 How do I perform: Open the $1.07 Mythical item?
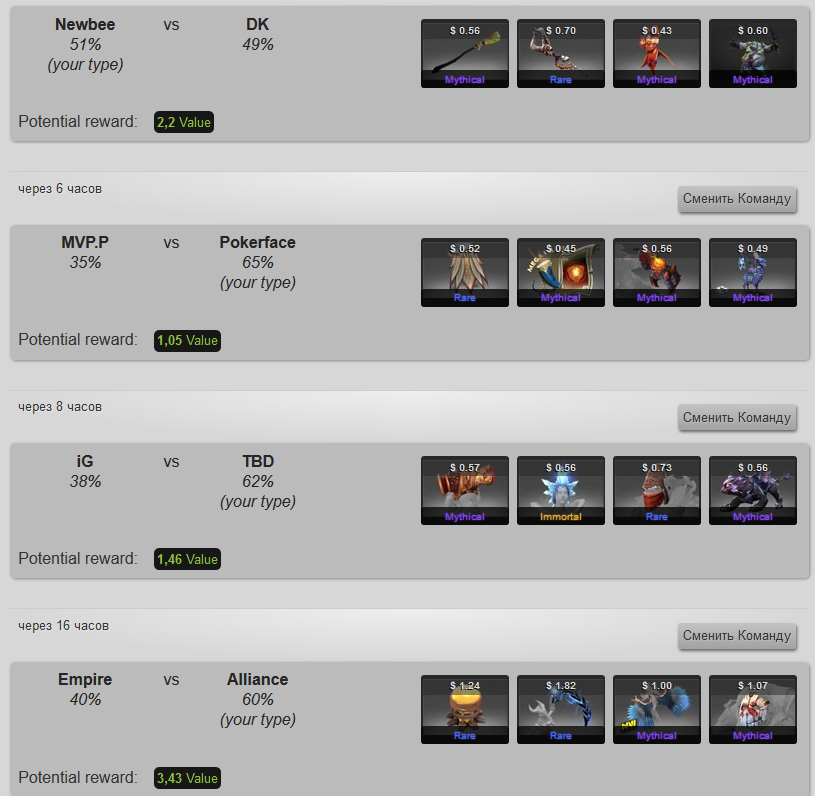(753, 709)
